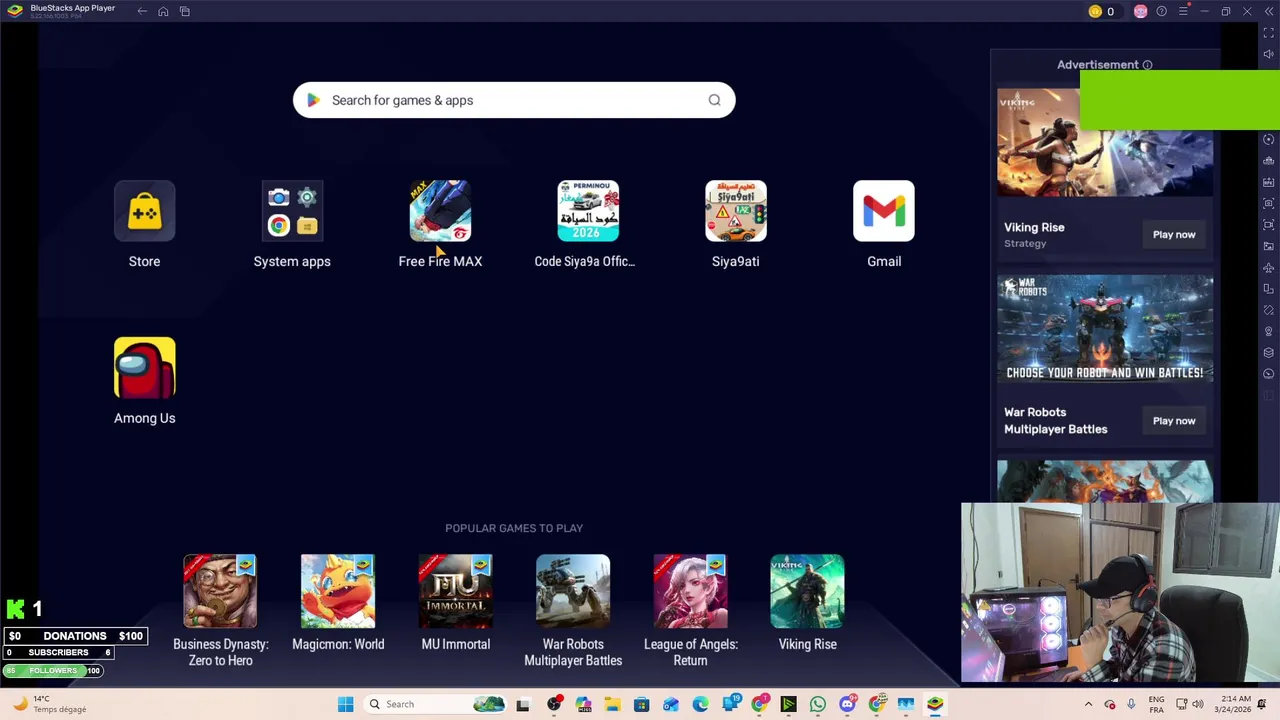Go to BlueStacks home screen
1280x720 pixels.
pos(163,11)
